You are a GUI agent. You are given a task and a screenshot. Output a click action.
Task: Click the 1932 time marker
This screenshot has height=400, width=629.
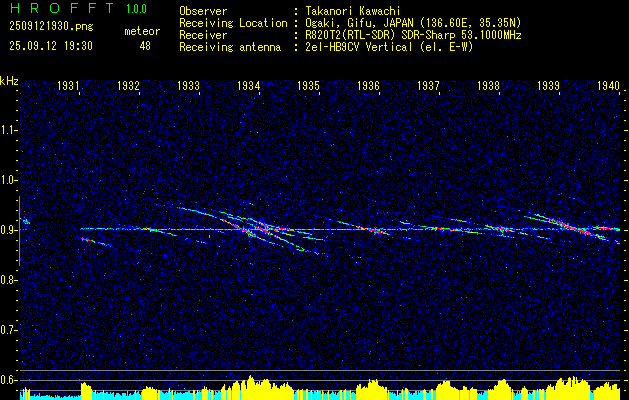(x=128, y=85)
